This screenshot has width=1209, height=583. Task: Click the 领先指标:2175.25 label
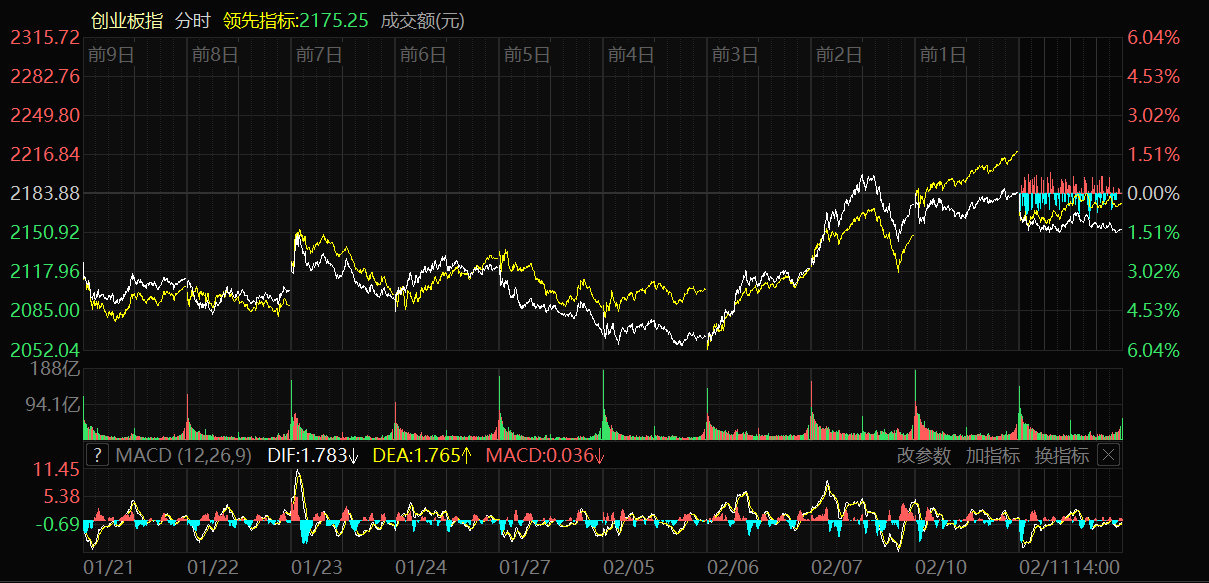coord(296,20)
